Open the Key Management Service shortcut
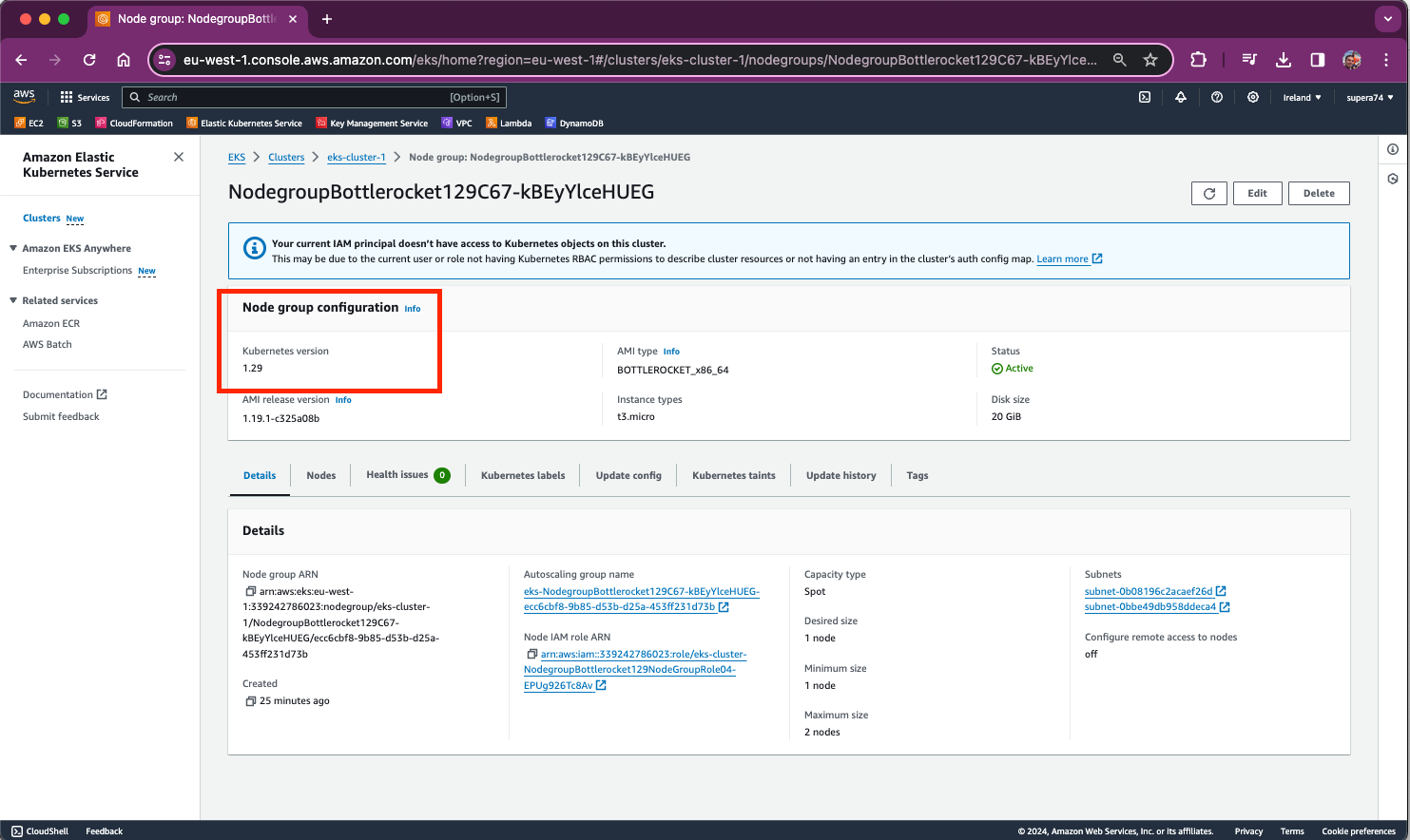Screen dimensions: 1410x840 372,123
